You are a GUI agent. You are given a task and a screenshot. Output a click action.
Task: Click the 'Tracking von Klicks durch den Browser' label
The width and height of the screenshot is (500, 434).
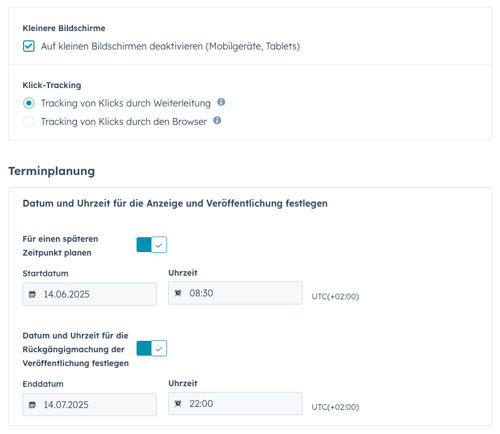124,121
